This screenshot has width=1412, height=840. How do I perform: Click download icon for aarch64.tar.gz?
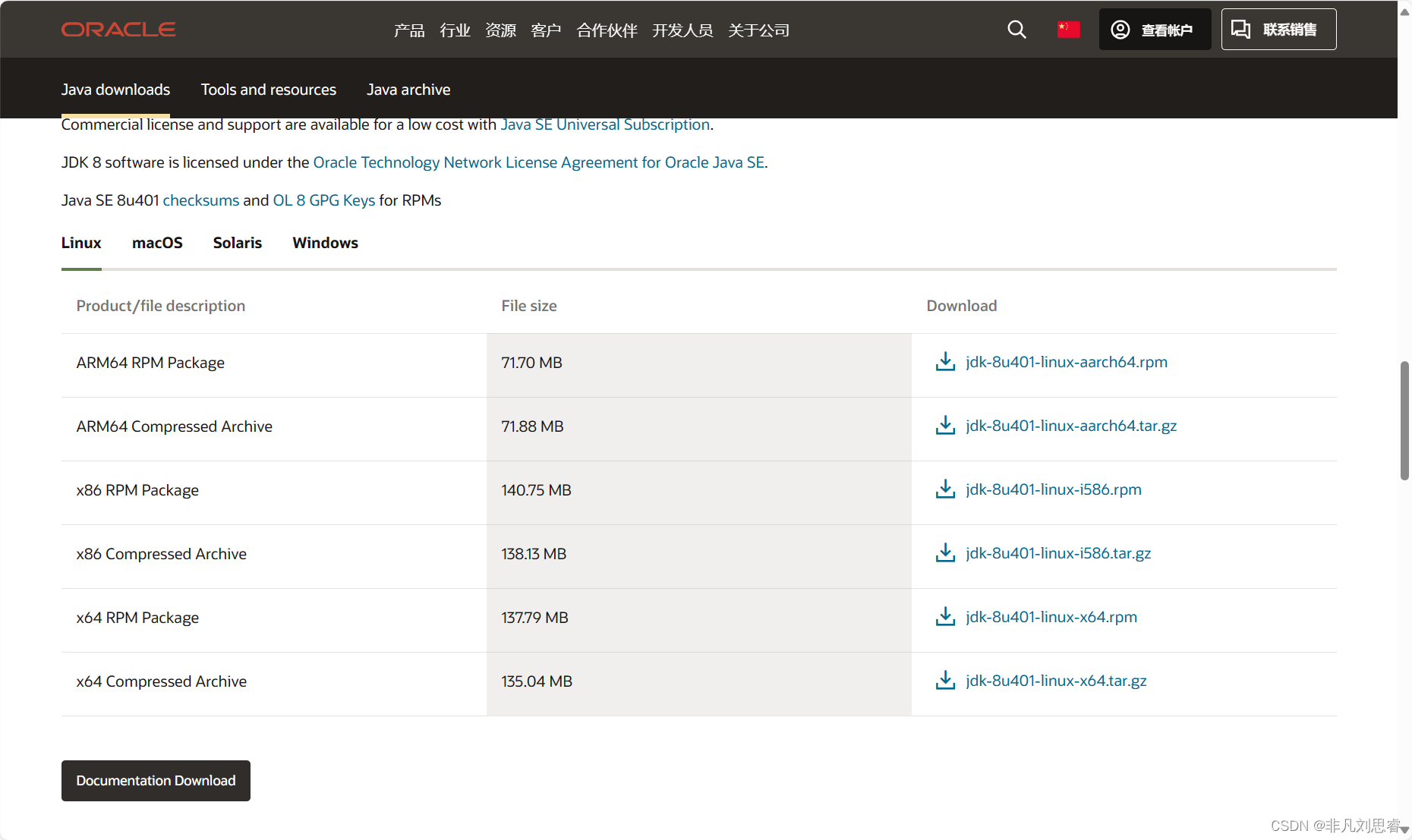click(945, 426)
